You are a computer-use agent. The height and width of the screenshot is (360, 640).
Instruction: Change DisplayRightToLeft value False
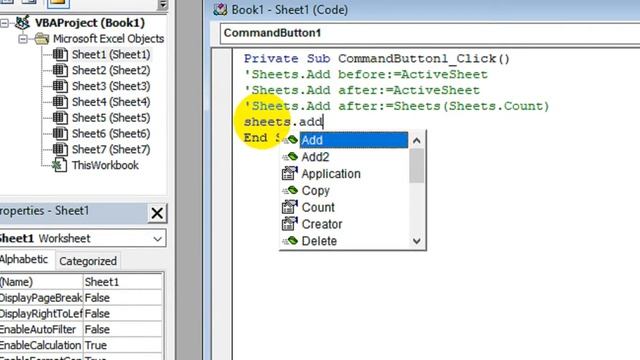pyautogui.click(x=123, y=314)
